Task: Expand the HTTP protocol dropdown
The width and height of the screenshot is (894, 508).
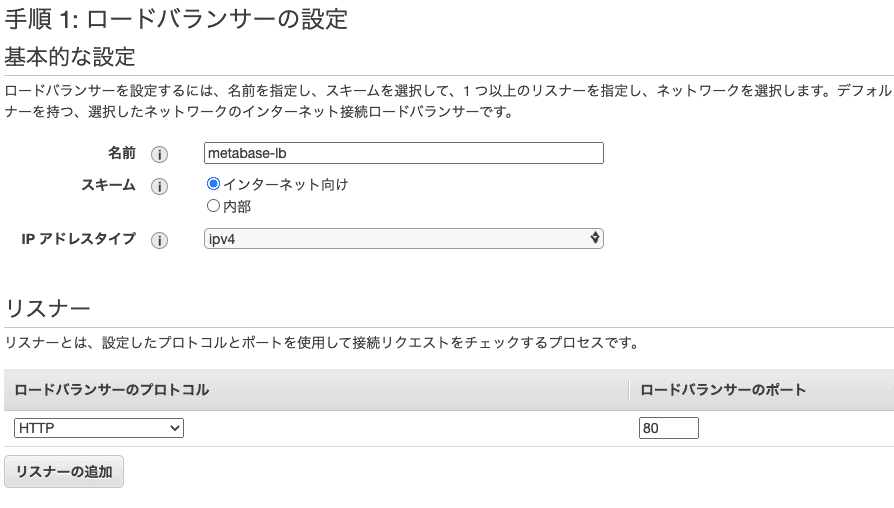Action: pyautogui.click(x=99, y=428)
